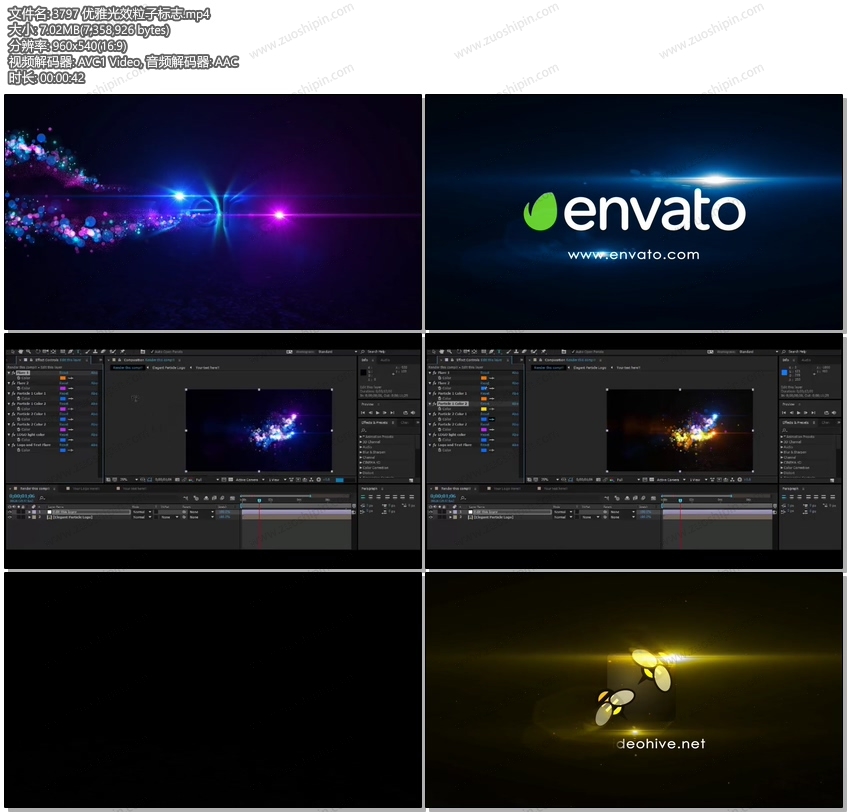Toggle Flare 2 fx switch in purple-particle frame
Image resolution: width=848 pixels, height=812 pixels.
click(x=11, y=383)
